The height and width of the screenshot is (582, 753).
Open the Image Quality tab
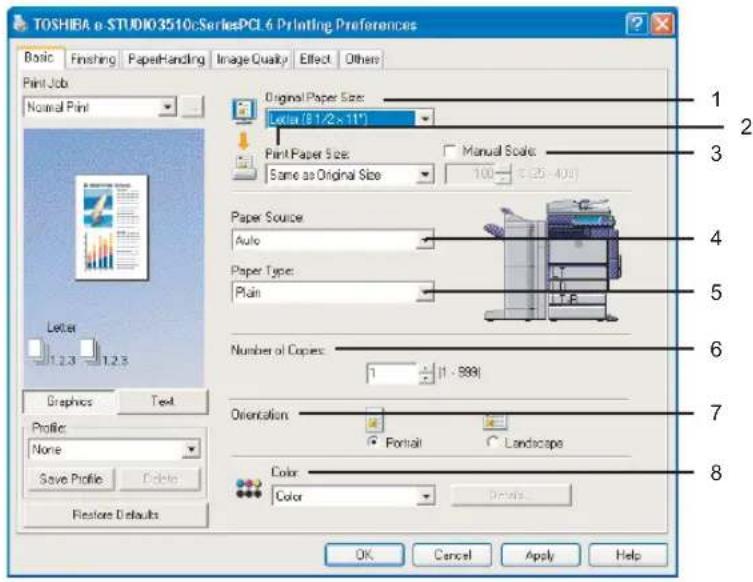click(x=252, y=59)
